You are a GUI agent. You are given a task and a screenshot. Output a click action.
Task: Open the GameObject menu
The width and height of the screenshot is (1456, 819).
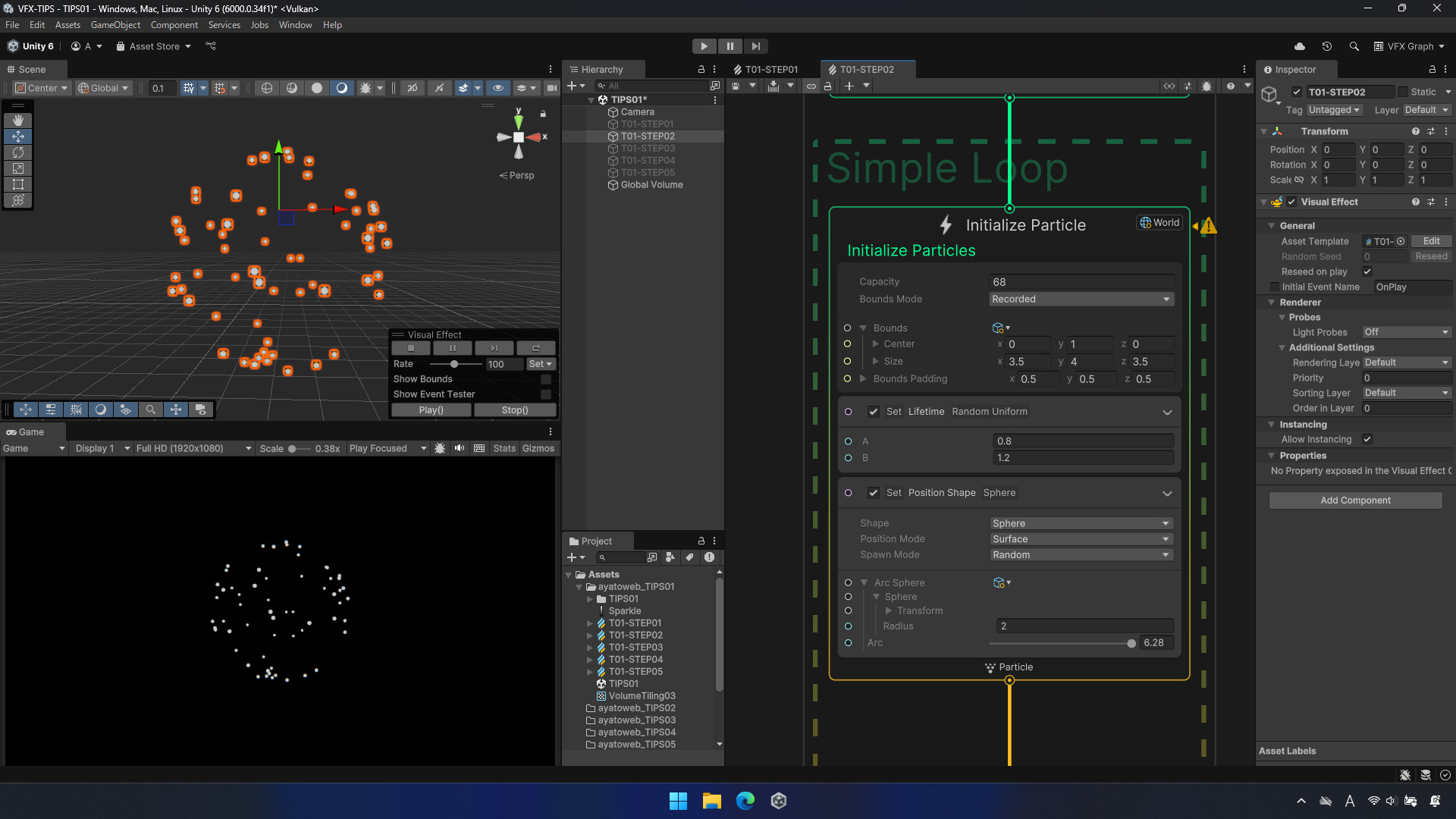pyautogui.click(x=115, y=25)
